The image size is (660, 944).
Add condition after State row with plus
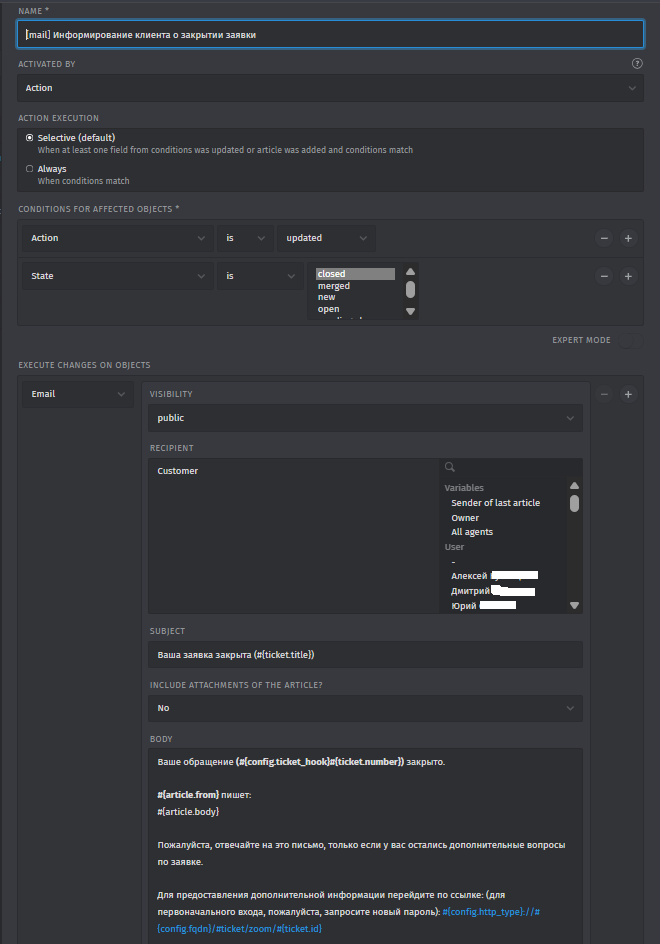[628, 276]
